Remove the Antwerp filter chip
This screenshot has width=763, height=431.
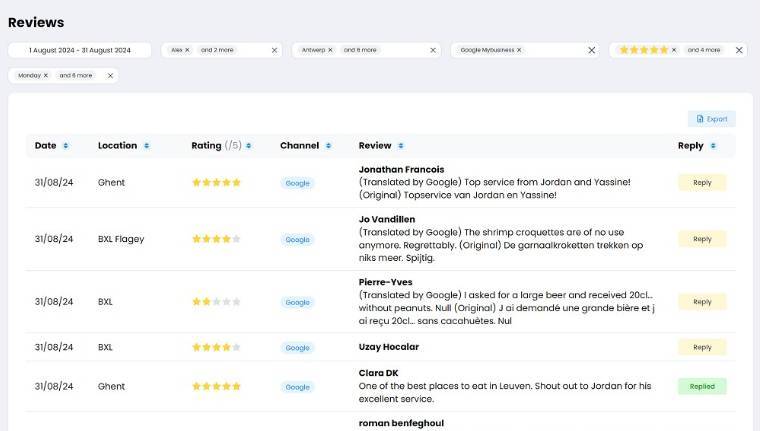[x=330, y=50]
